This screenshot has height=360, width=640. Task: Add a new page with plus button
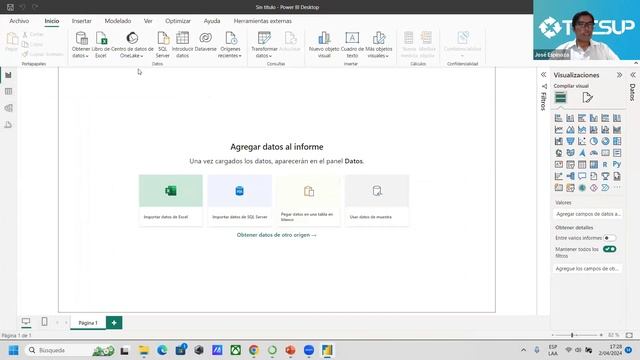coord(114,322)
